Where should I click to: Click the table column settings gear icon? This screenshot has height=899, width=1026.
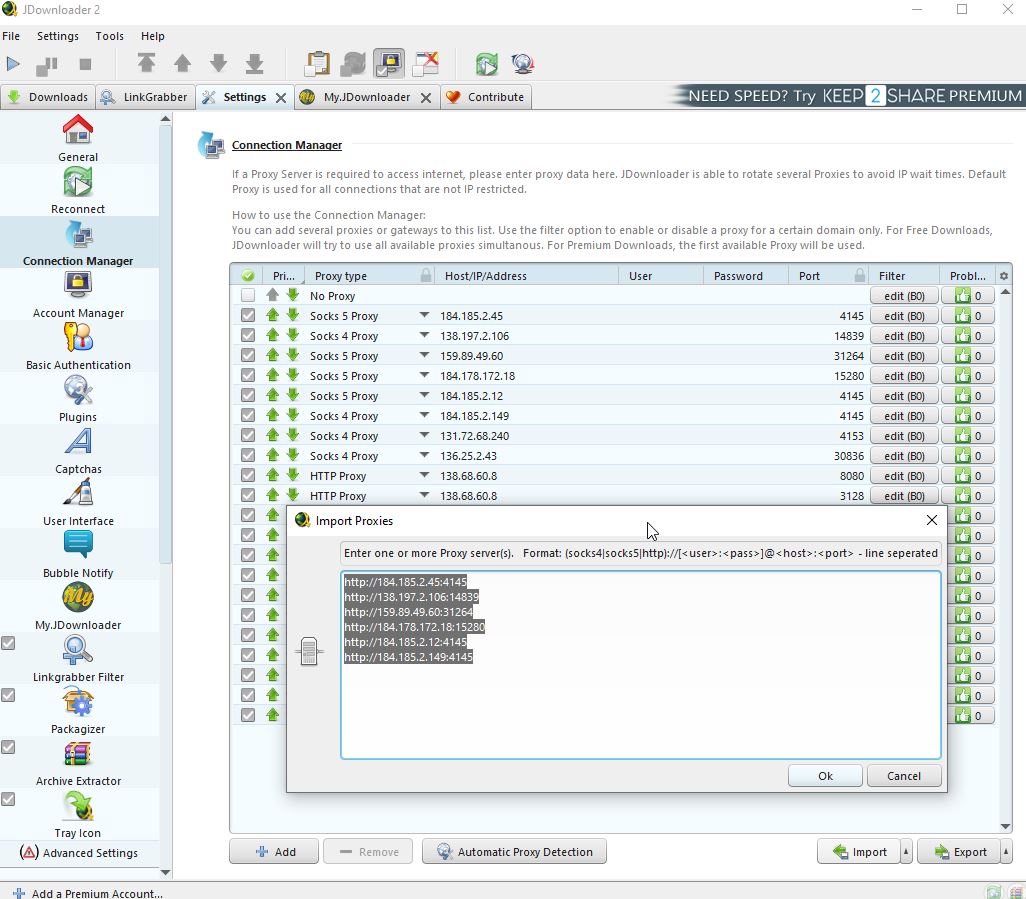tap(1003, 276)
